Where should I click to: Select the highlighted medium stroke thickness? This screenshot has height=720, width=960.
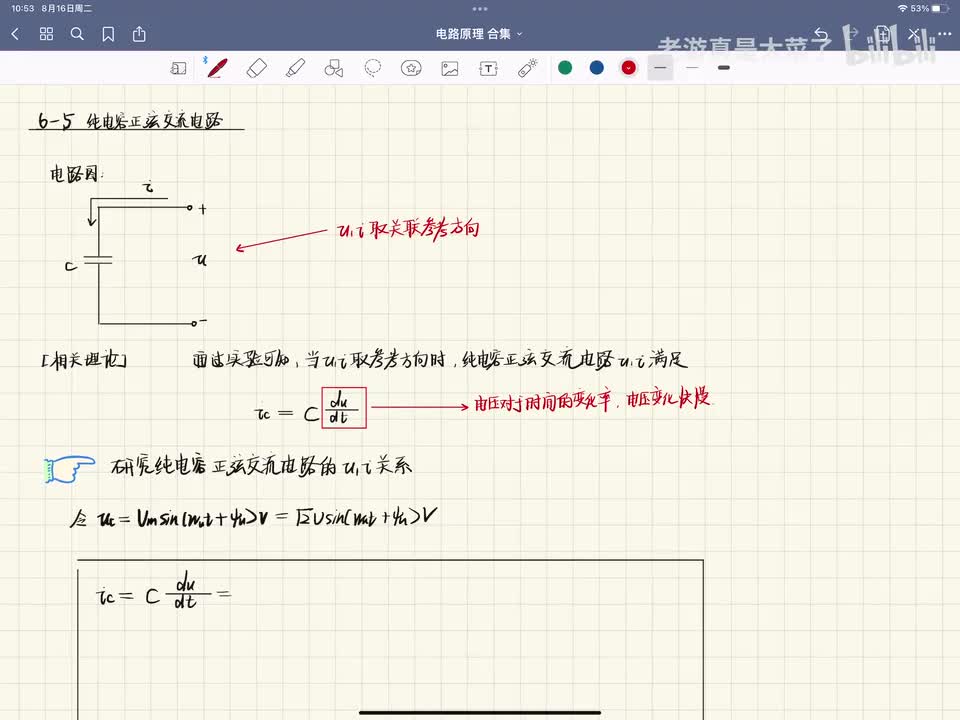[x=661, y=67]
